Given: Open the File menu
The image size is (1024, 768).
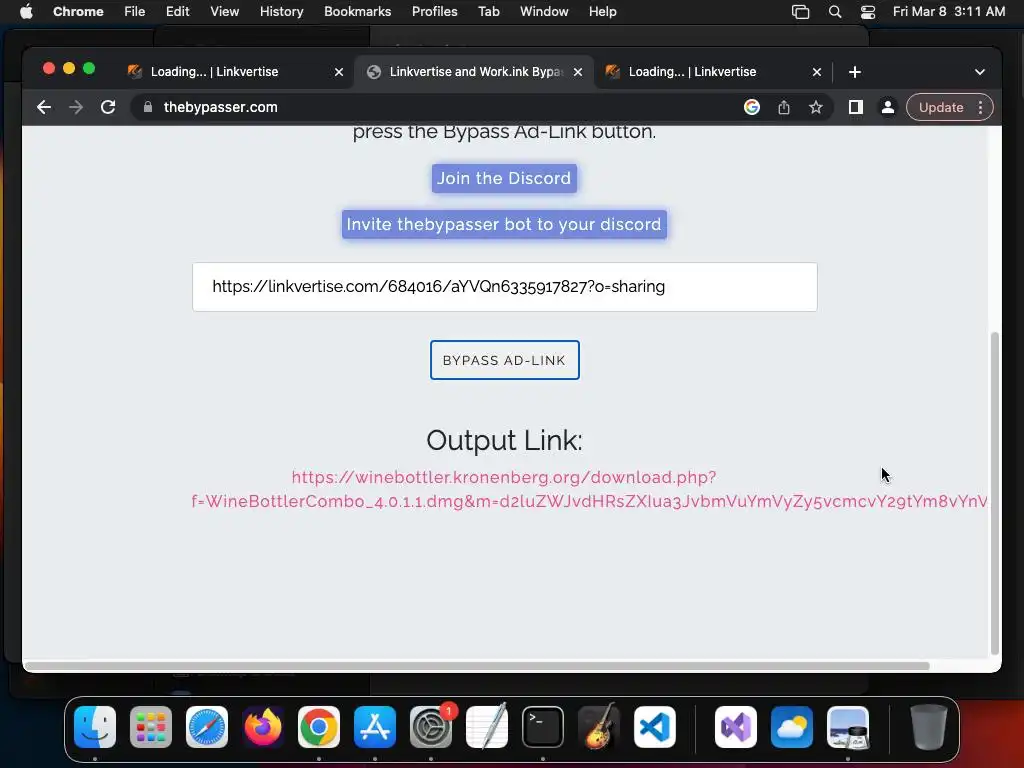Looking at the screenshot, I should pyautogui.click(x=135, y=12).
